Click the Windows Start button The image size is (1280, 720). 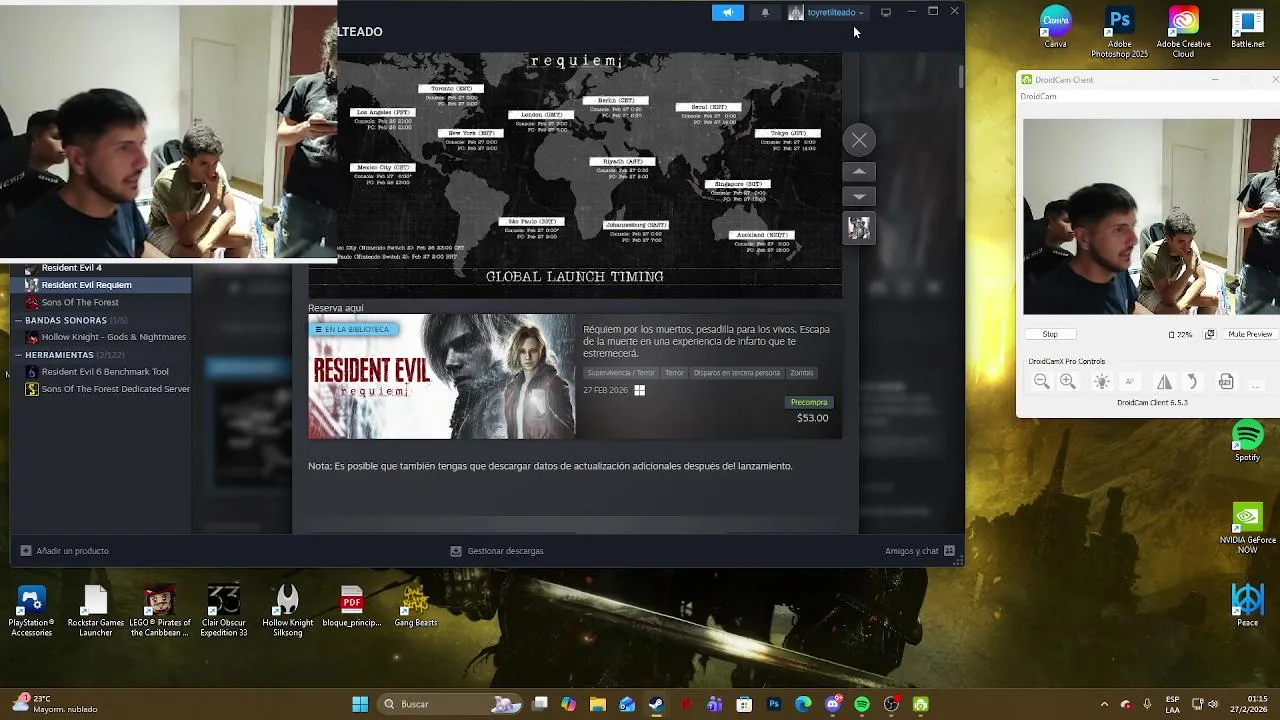(x=360, y=704)
